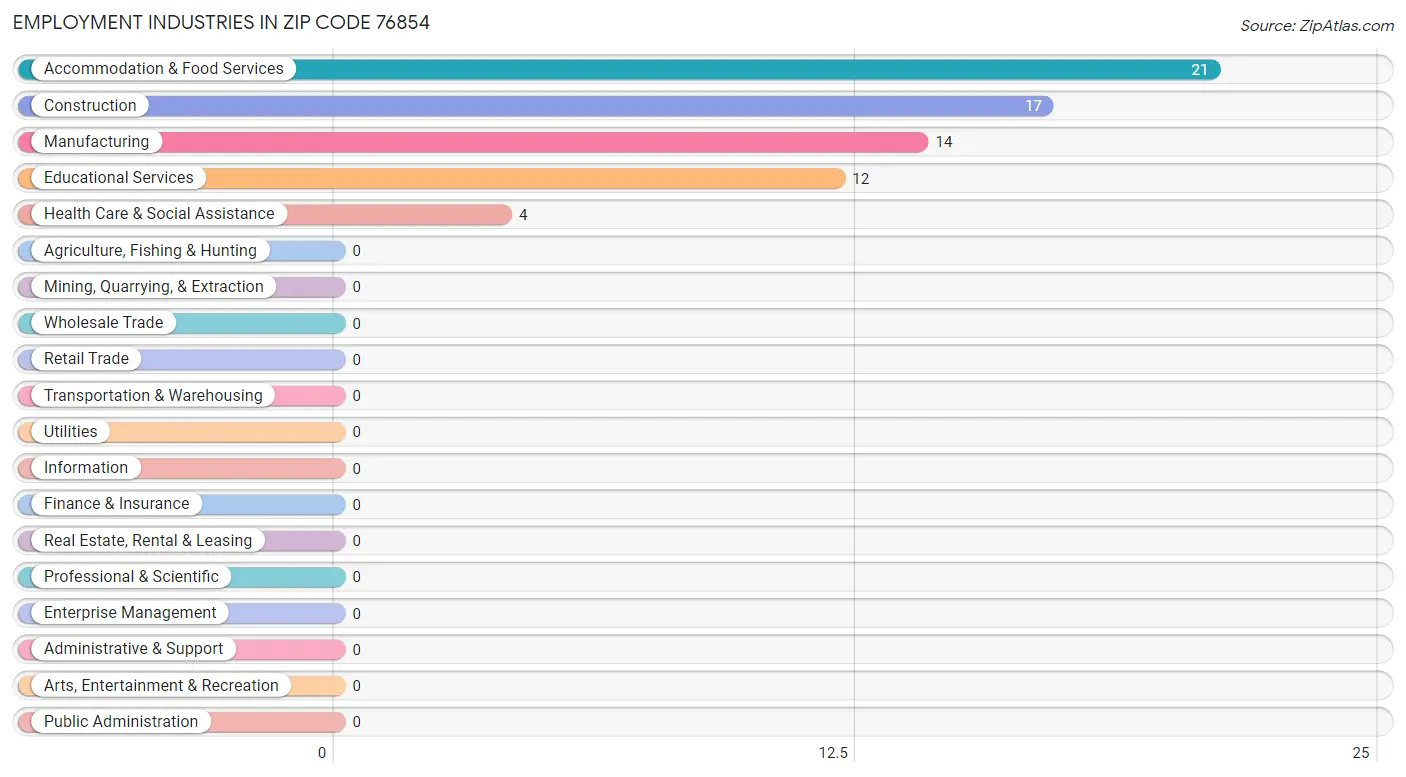The width and height of the screenshot is (1406, 777).
Task: Click the teal Accommodation & Food Services bar
Action: pyautogui.click(x=619, y=69)
